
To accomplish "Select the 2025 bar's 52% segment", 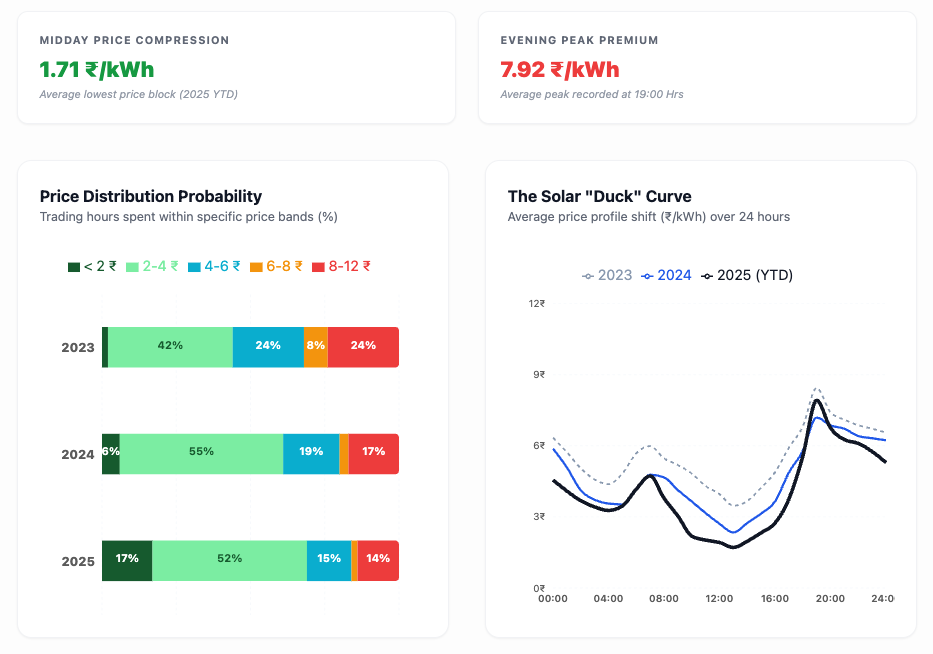I will [x=230, y=561].
